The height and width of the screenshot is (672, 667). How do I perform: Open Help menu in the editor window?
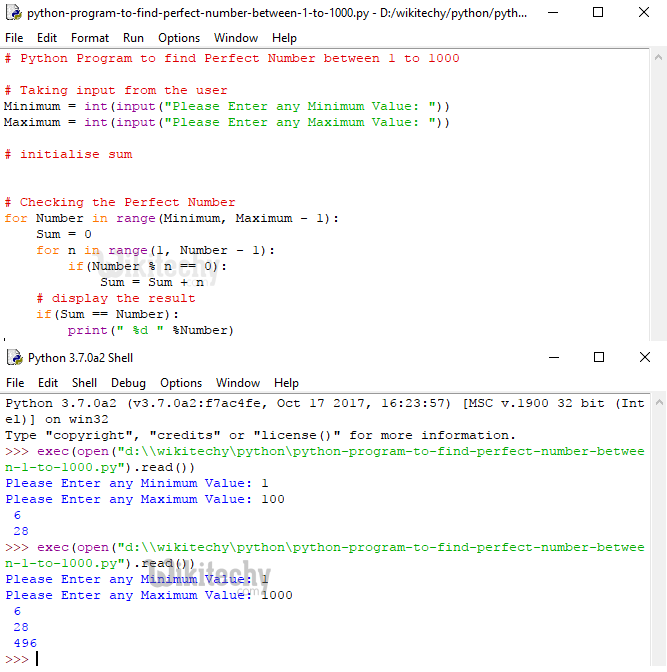pos(284,38)
